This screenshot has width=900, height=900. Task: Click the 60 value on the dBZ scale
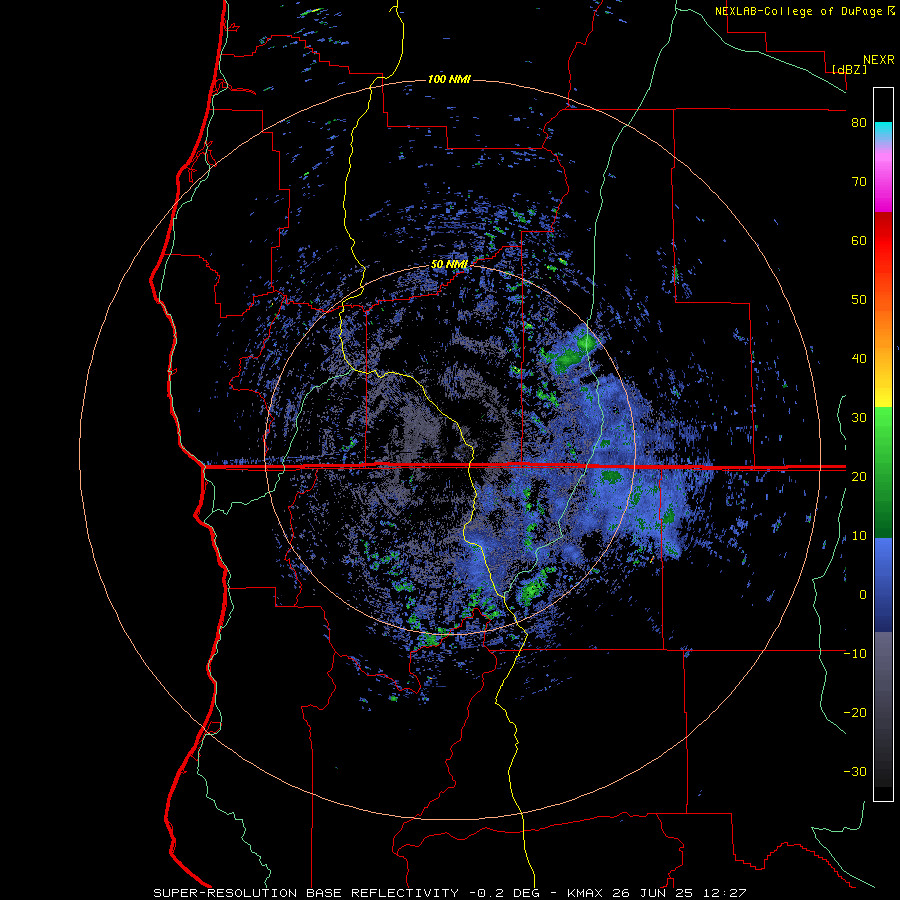859,241
